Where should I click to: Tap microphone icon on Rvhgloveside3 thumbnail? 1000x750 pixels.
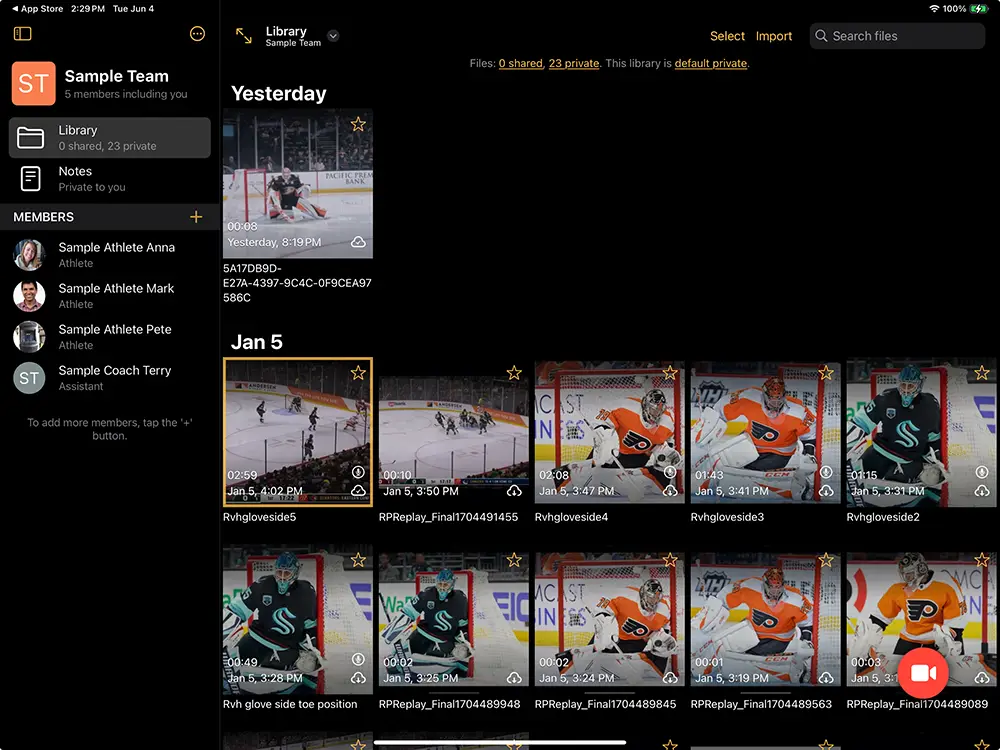(x=826, y=472)
